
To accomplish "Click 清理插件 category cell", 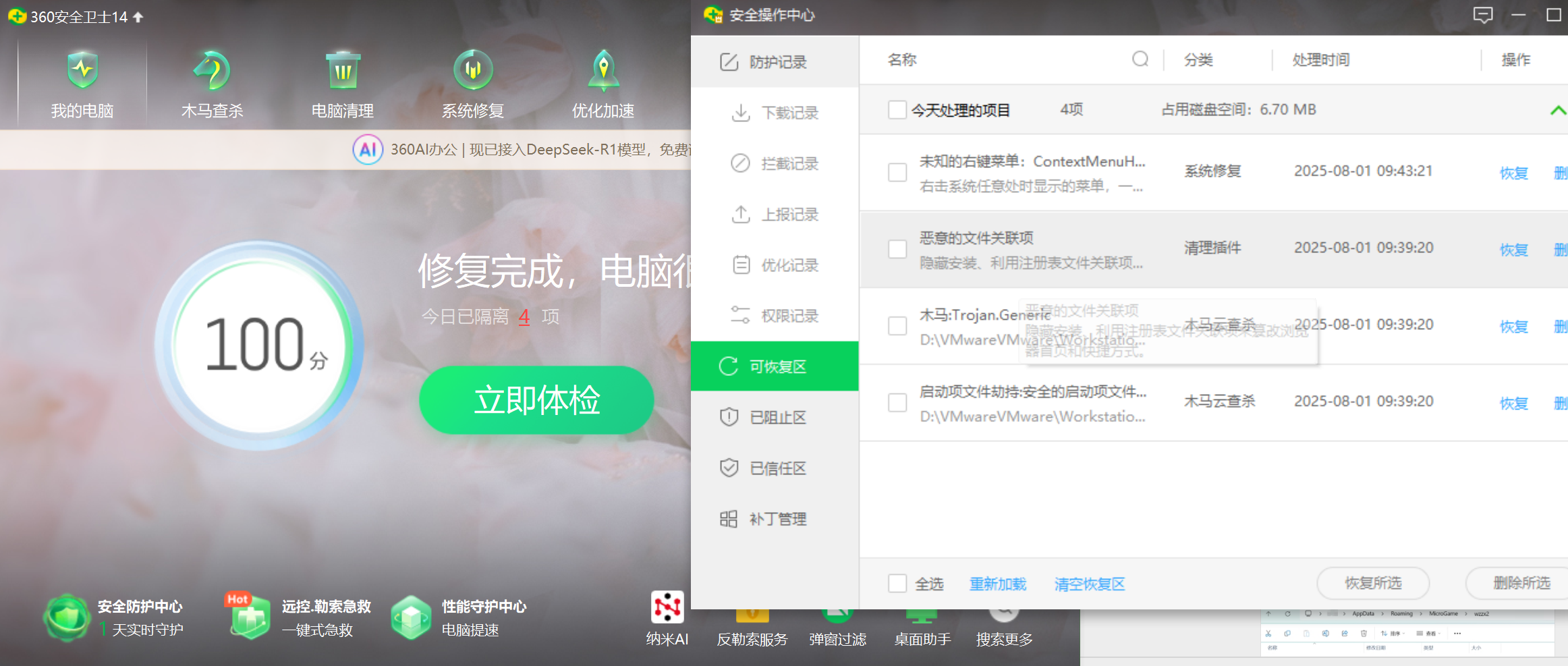I will tap(1212, 248).
